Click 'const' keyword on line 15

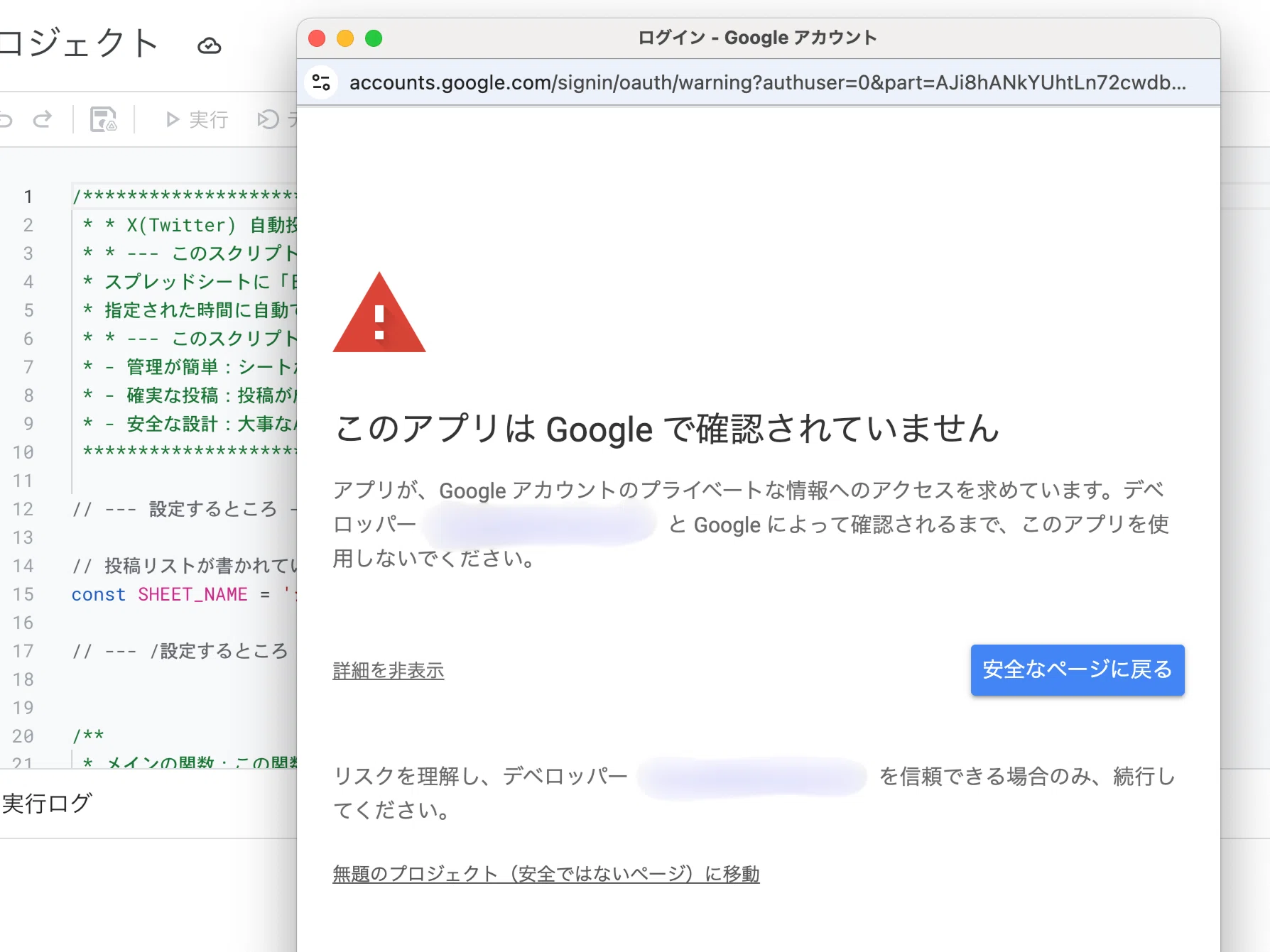coord(98,594)
